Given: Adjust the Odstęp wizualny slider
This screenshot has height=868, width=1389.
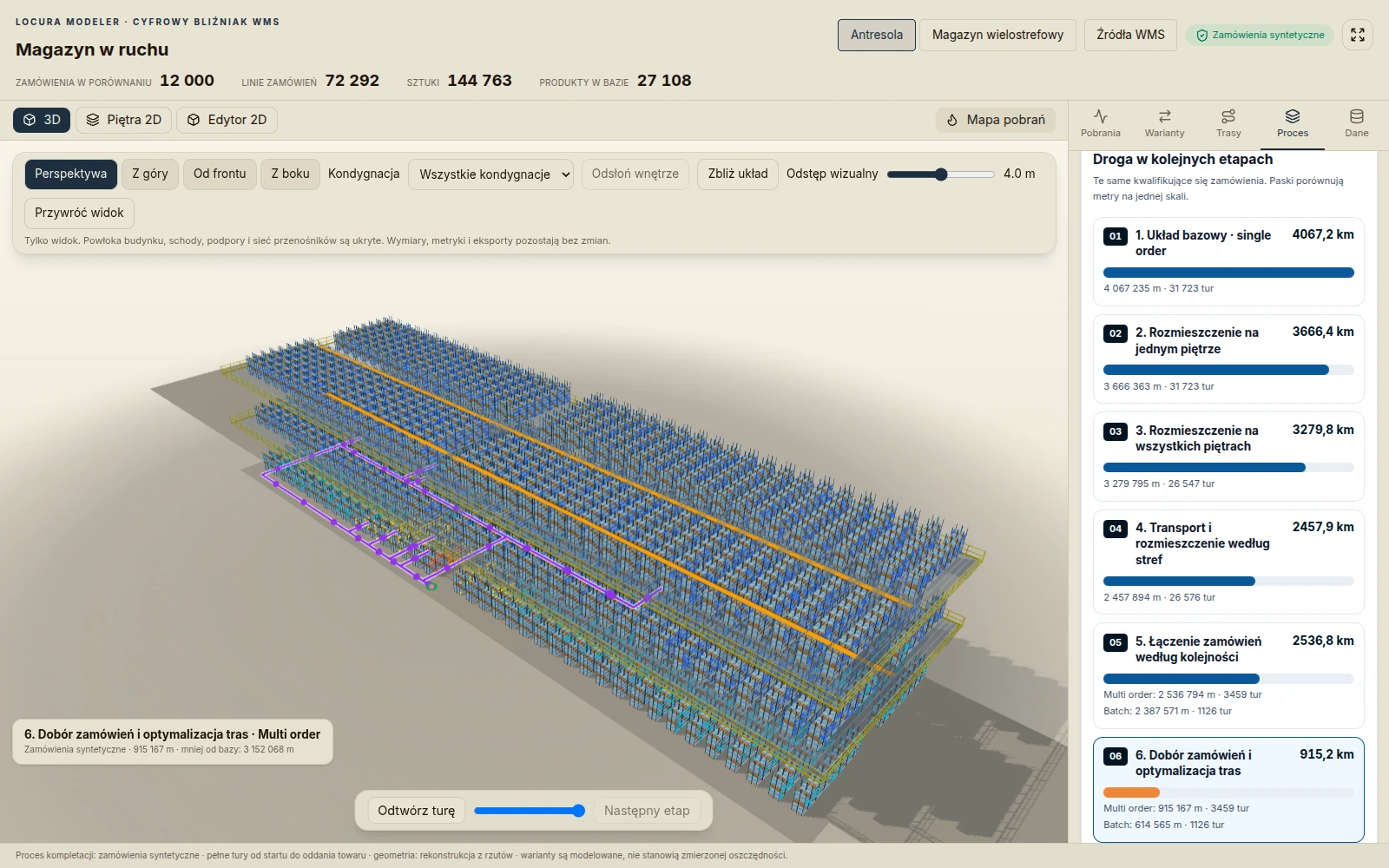Looking at the screenshot, I should 941,174.
